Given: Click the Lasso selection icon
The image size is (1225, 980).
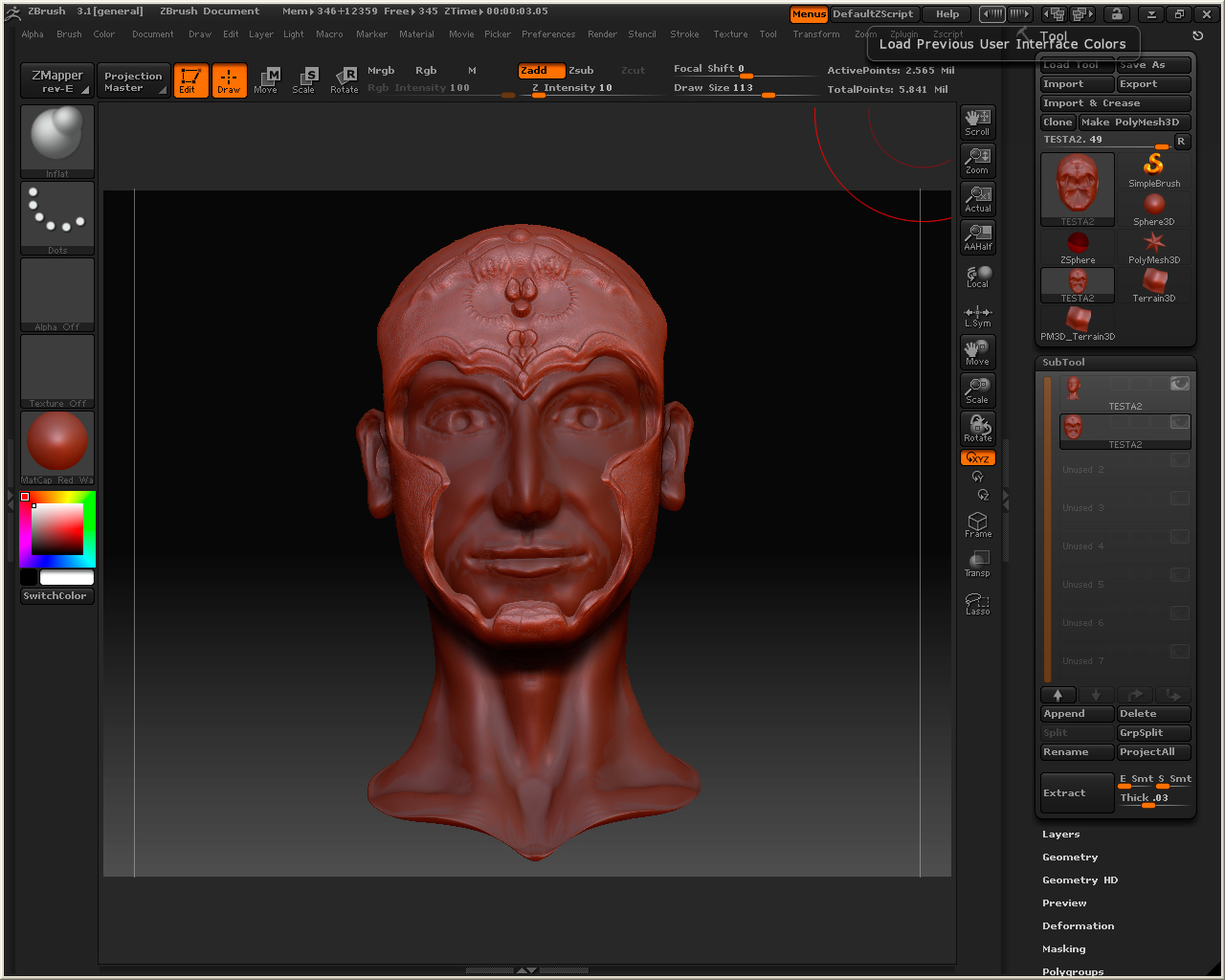Looking at the screenshot, I should tap(977, 603).
